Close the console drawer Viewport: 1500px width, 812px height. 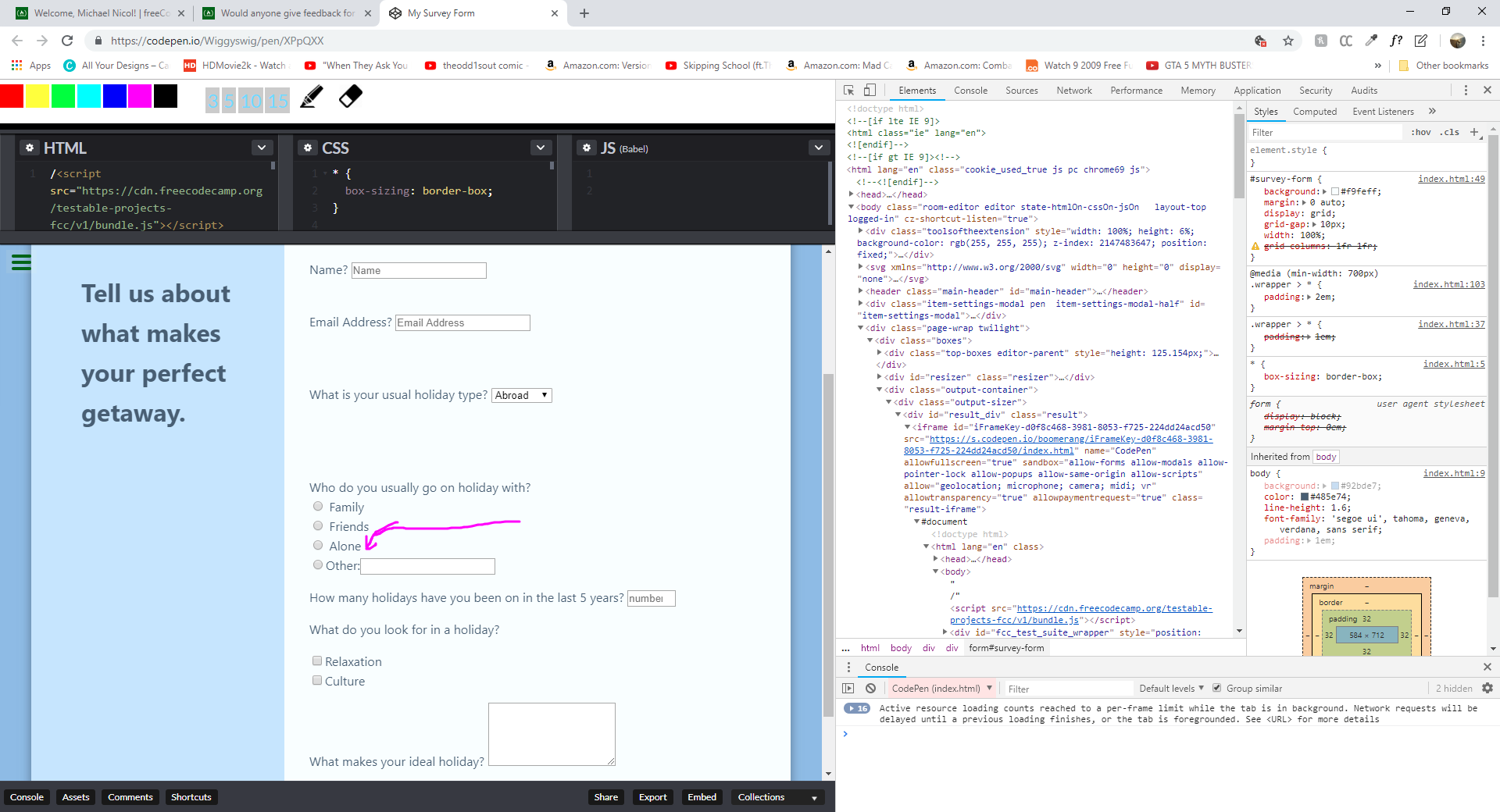coord(1487,667)
